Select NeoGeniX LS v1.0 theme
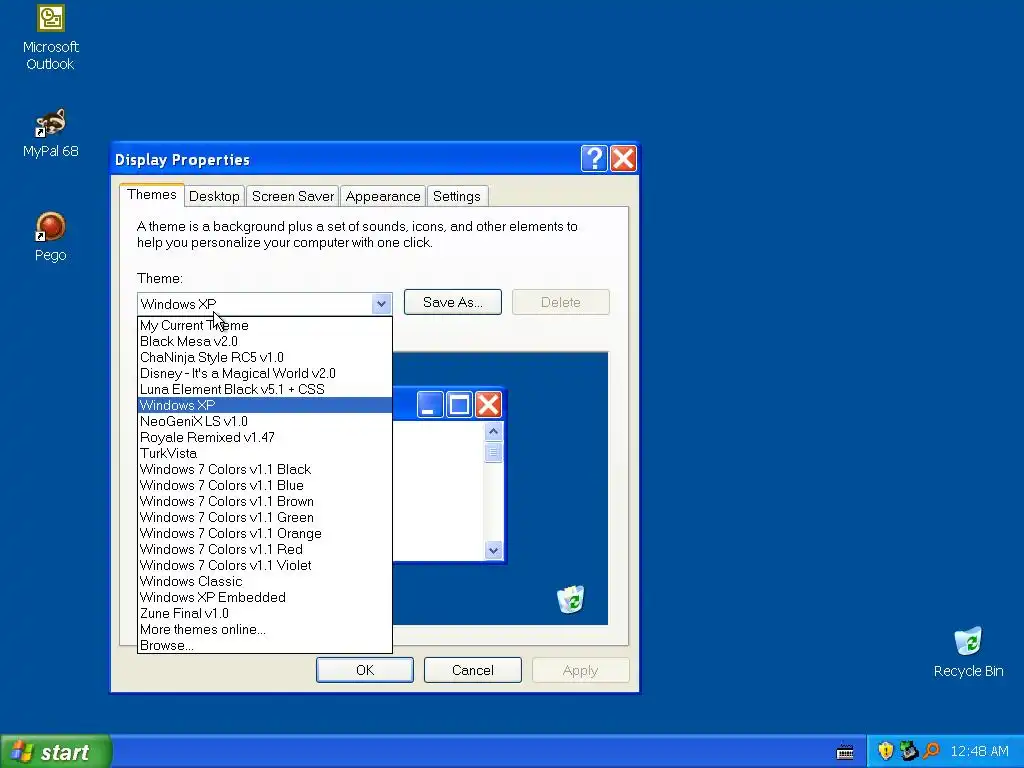This screenshot has height=768, width=1024. (x=264, y=421)
